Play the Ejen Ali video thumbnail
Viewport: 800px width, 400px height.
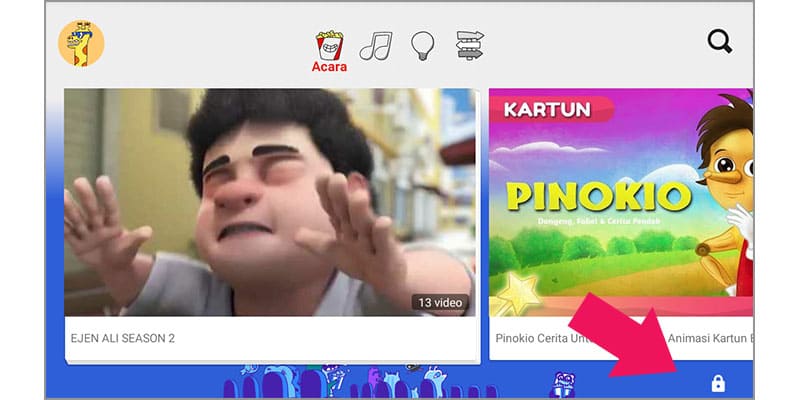click(x=270, y=202)
